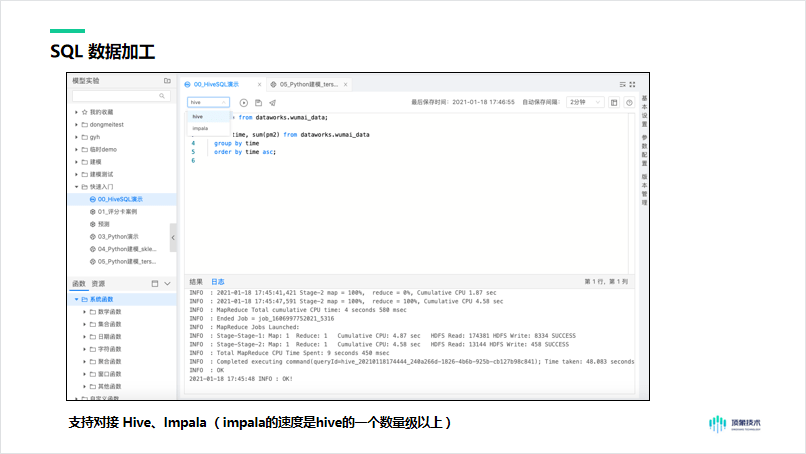This screenshot has width=806, height=454.
Task: Select impala from the engine dropdown
Action: pos(201,129)
